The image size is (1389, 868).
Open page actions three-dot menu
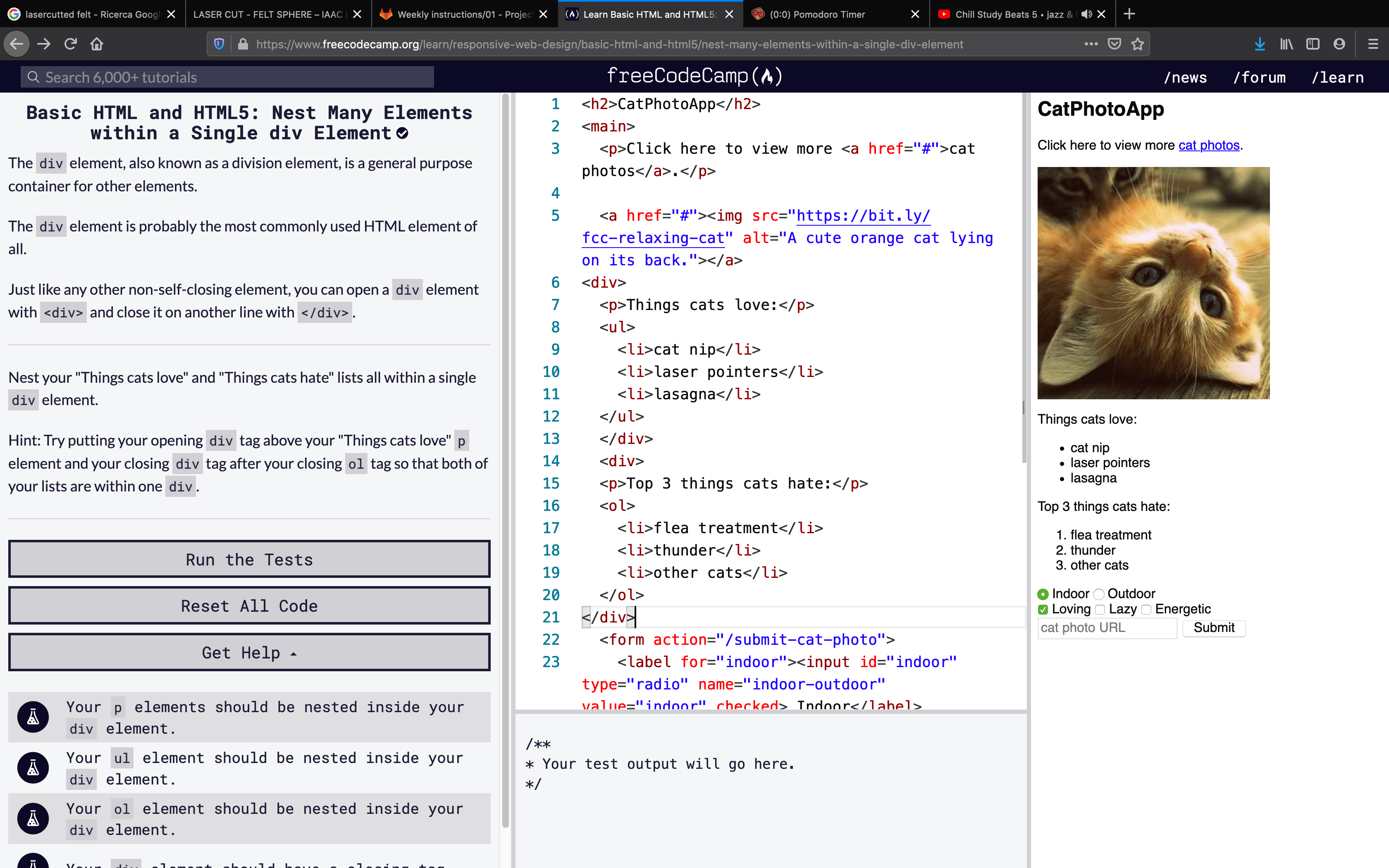1091,44
